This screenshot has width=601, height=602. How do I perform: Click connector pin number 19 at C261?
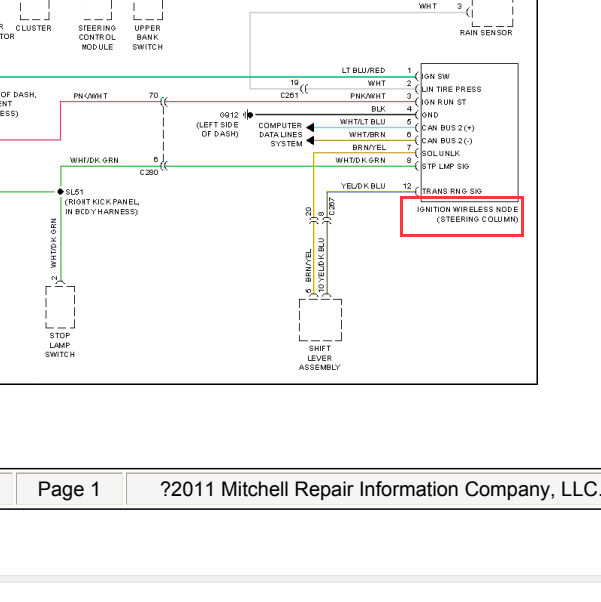pos(294,83)
